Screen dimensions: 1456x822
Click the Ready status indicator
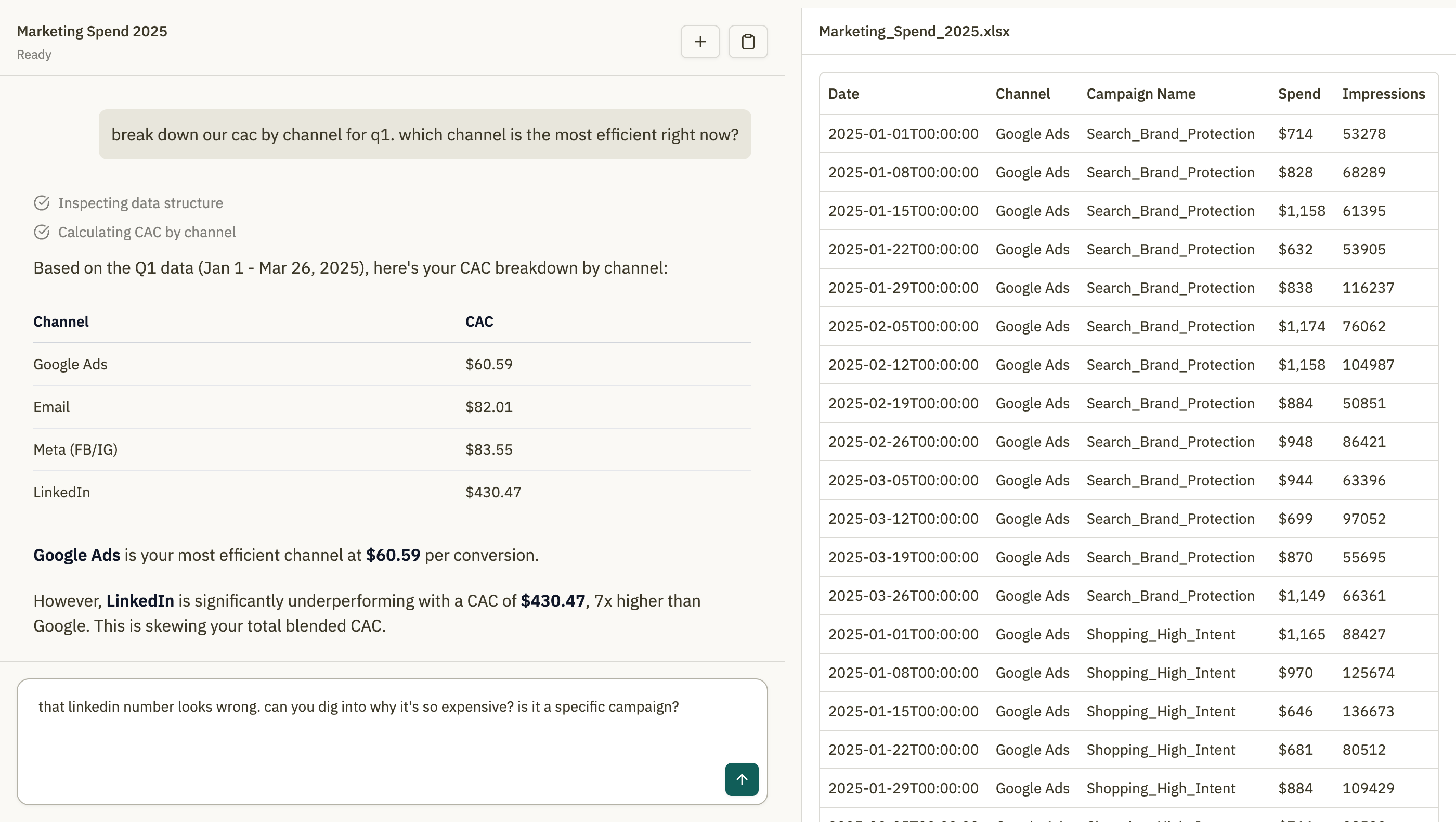[x=34, y=54]
